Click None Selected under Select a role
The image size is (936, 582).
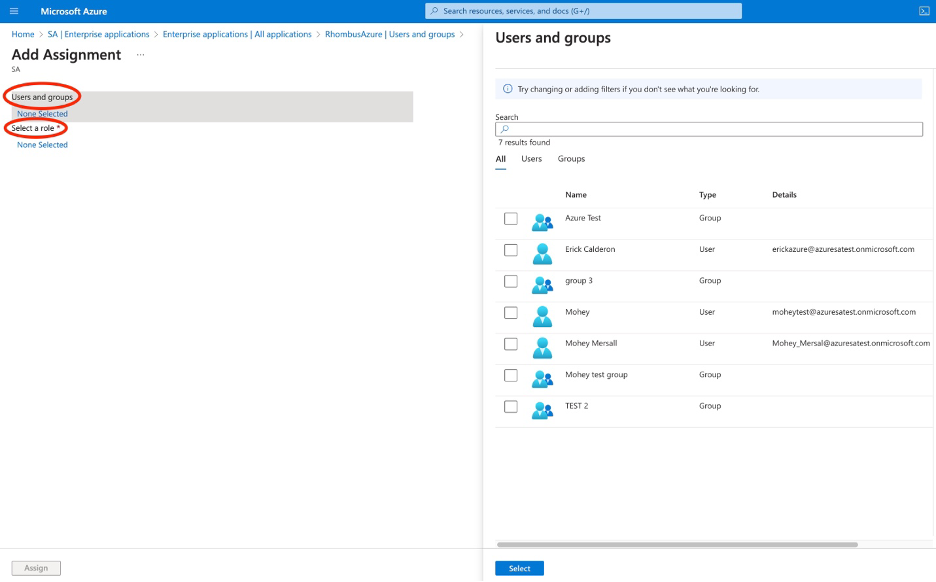coord(42,144)
